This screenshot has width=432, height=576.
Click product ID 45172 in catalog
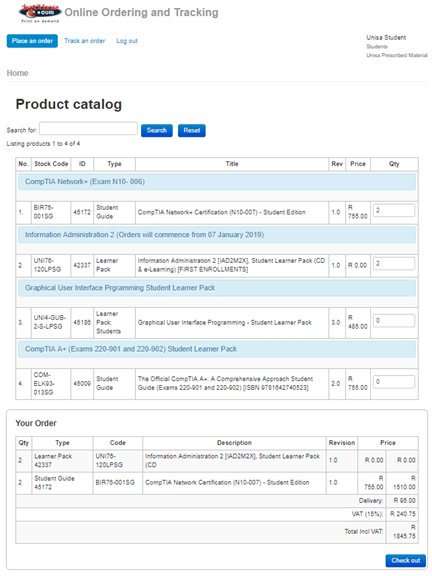(82, 212)
